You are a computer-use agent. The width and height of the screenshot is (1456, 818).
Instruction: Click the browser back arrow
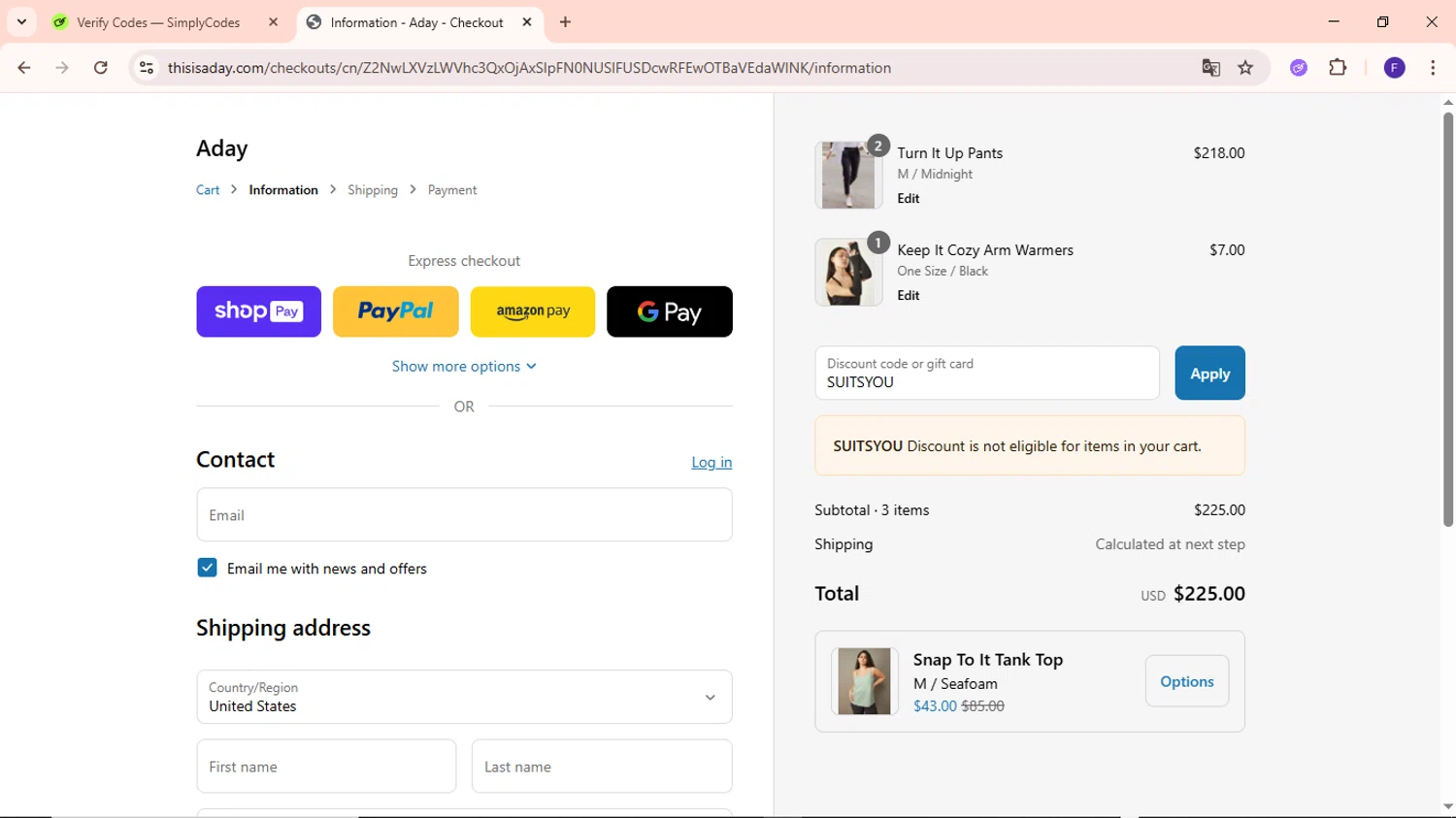click(24, 68)
